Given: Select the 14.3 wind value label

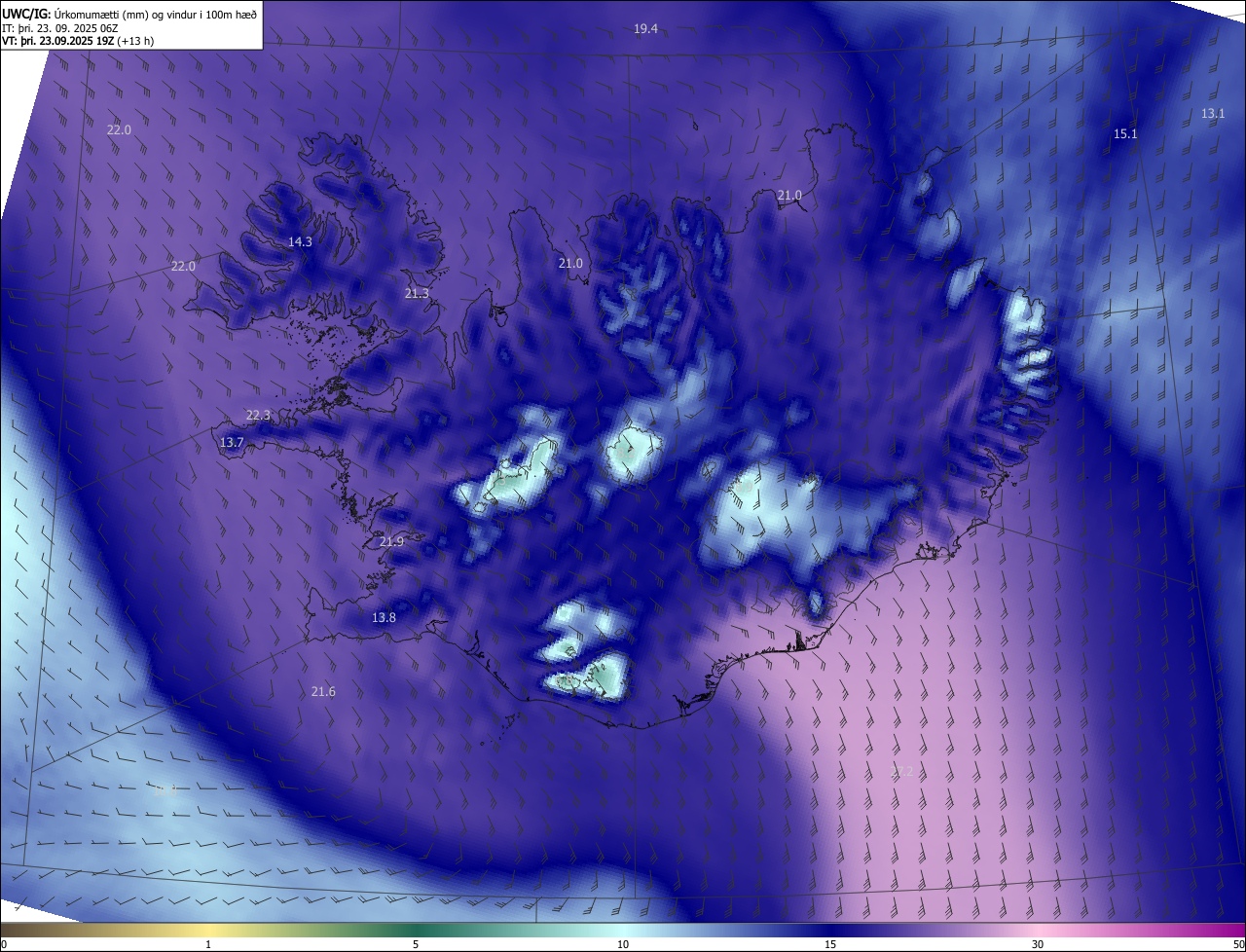Looking at the screenshot, I should point(300,242).
